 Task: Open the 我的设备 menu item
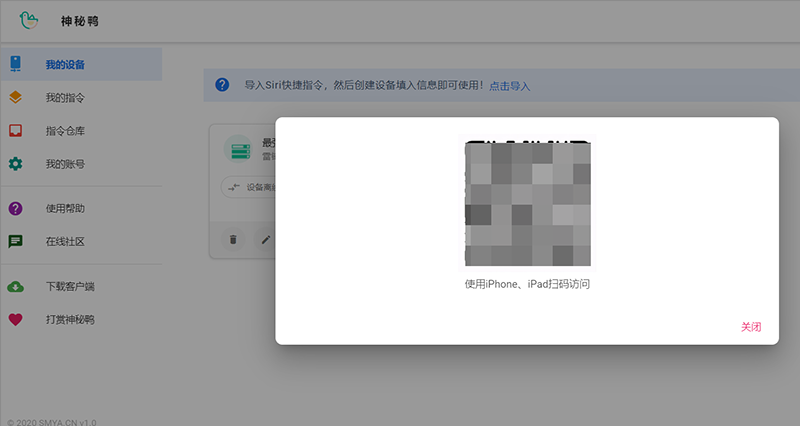[x=81, y=64]
